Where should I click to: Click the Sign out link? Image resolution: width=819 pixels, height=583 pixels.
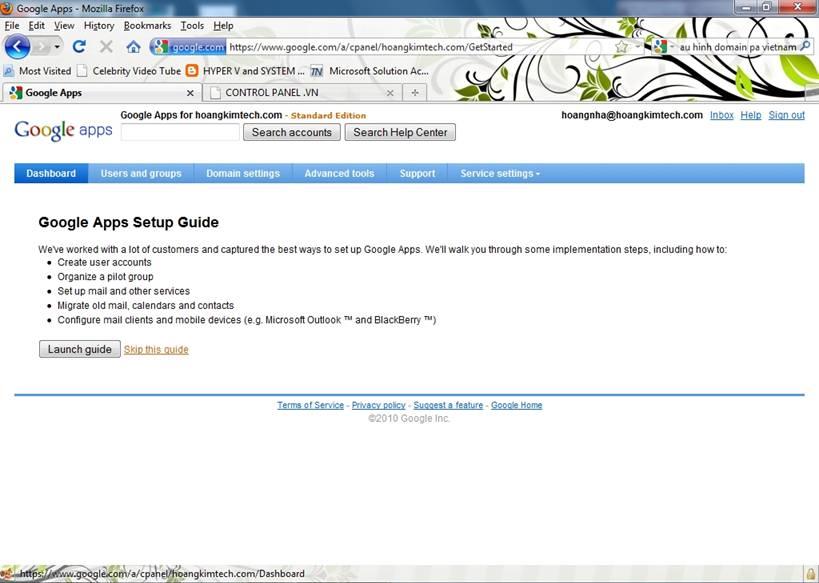[787, 115]
